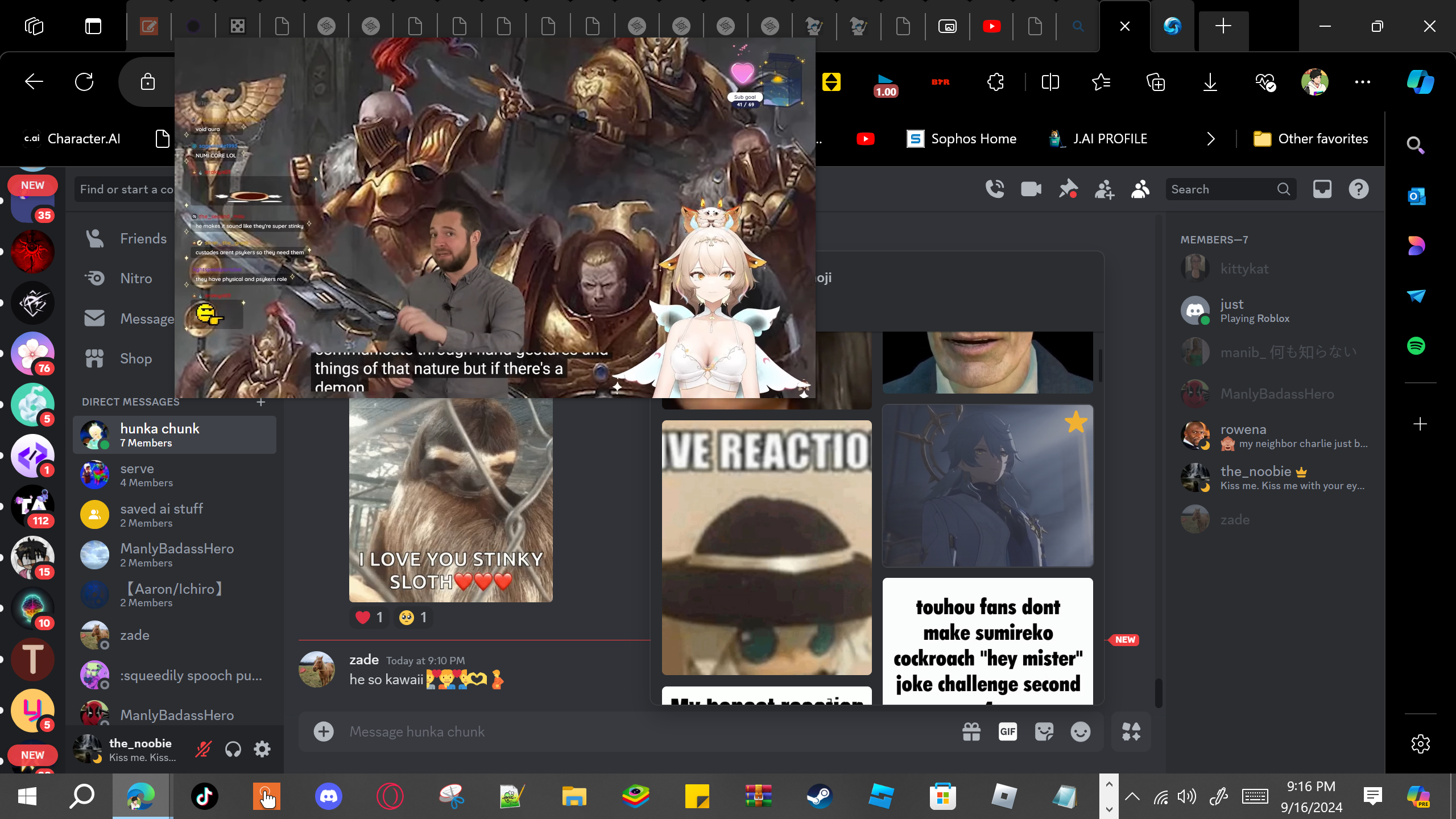The width and height of the screenshot is (1456, 819).
Task: Toggle Edge split screen
Action: pyautogui.click(x=1050, y=82)
